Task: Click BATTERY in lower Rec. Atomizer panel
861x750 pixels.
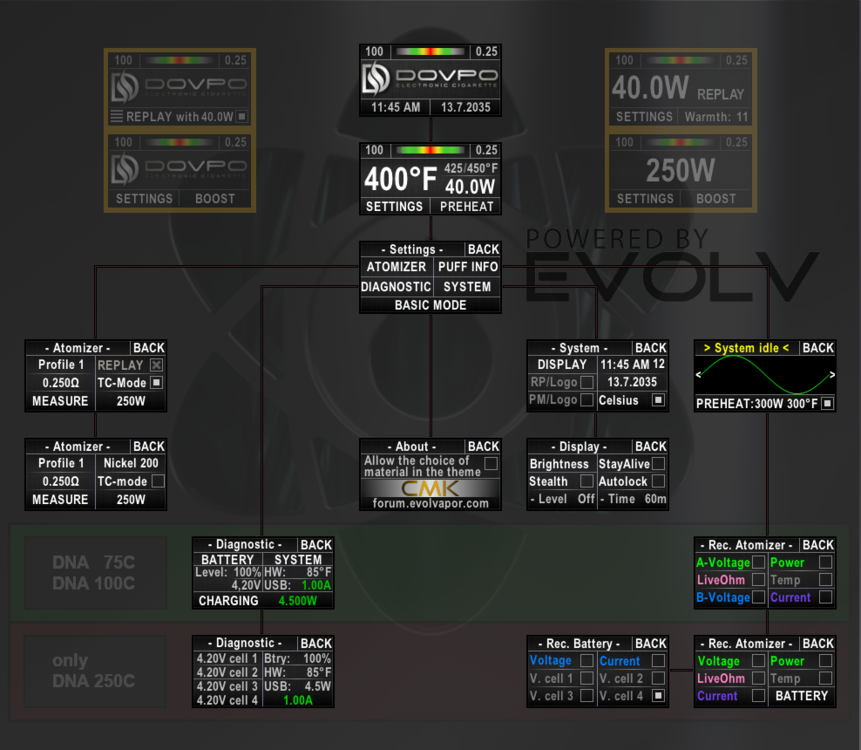Action: 801,696
